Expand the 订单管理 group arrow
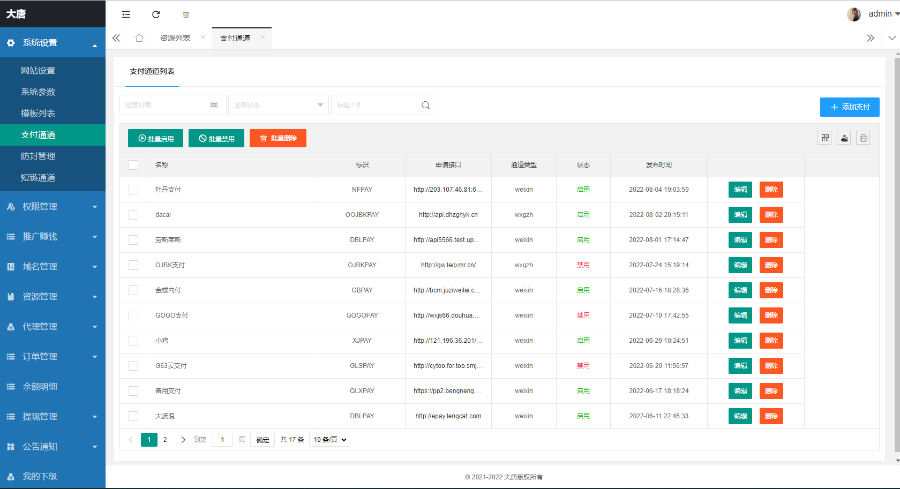 [x=95, y=356]
